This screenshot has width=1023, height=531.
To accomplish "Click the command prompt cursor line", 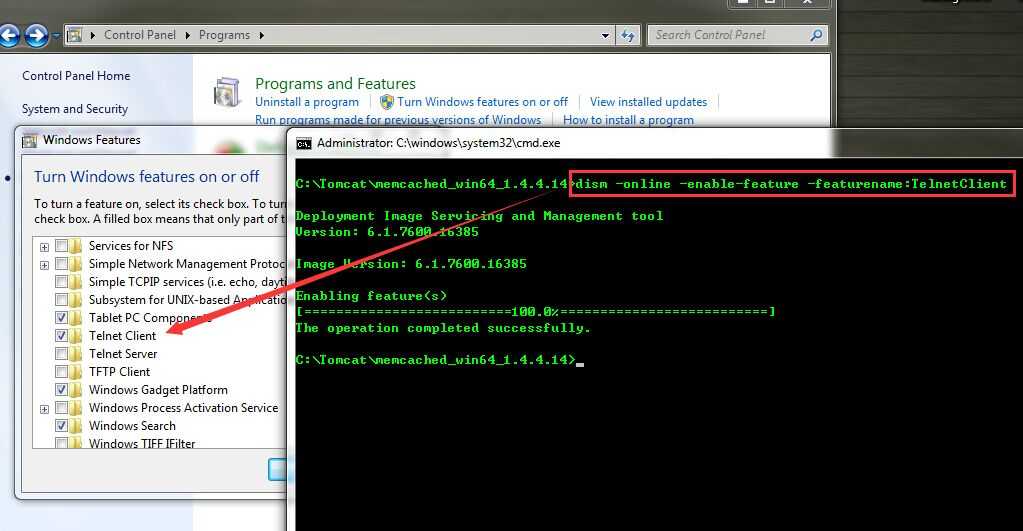I will click(440, 359).
